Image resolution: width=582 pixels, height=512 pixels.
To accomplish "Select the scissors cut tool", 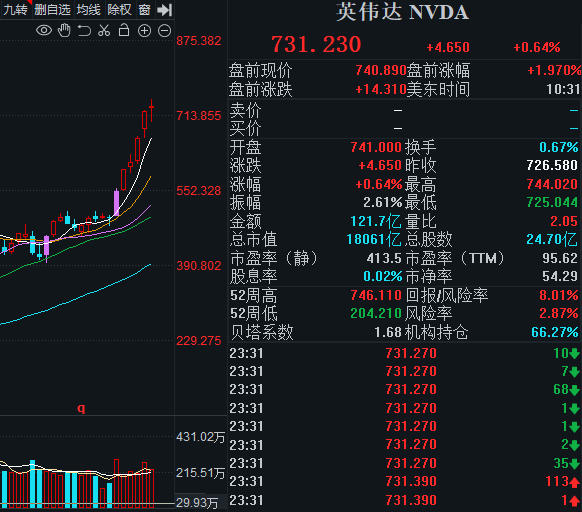I will click(104, 30).
